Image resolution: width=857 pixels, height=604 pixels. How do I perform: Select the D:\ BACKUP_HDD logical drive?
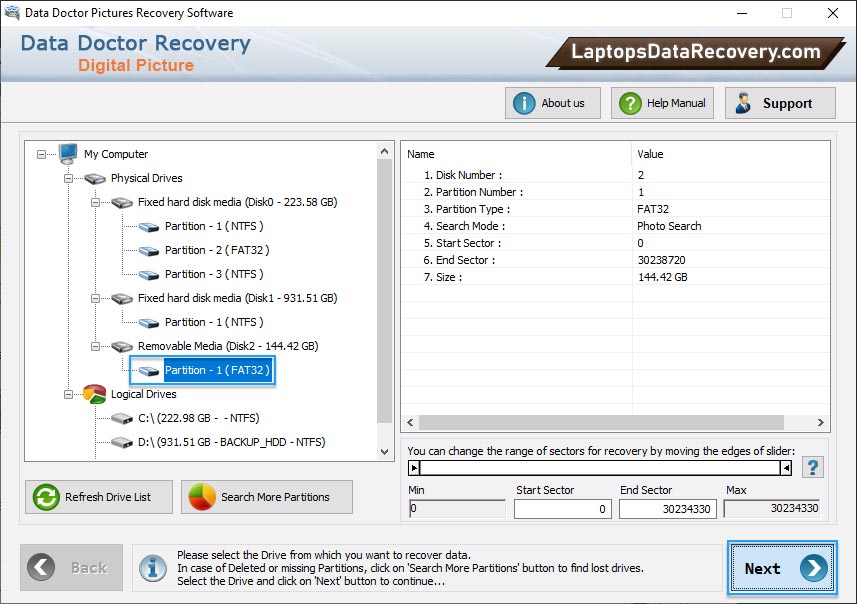click(231, 442)
